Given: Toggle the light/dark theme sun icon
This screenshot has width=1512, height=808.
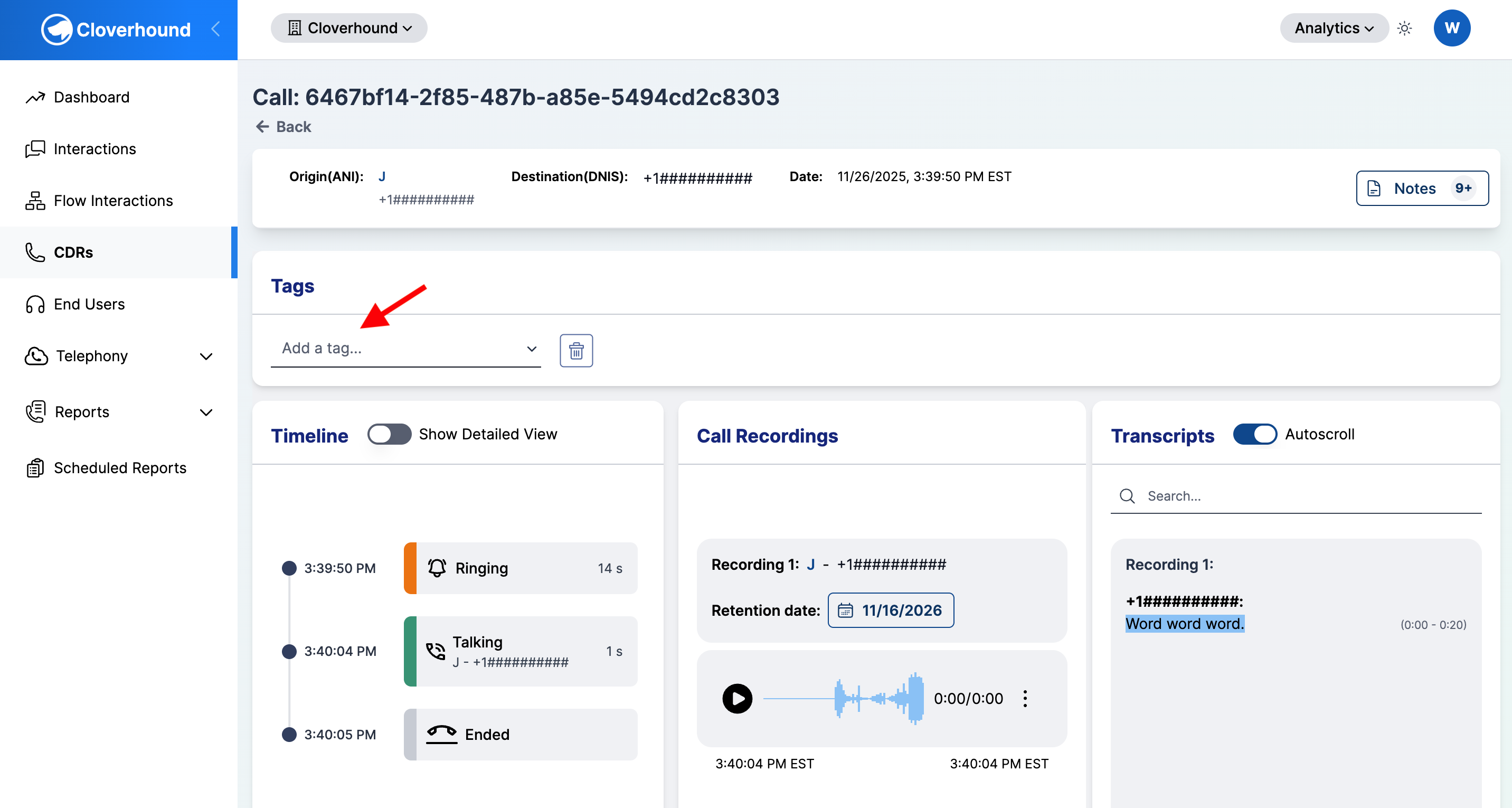Looking at the screenshot, I should pyautogui.click(x=1404, y=27).
